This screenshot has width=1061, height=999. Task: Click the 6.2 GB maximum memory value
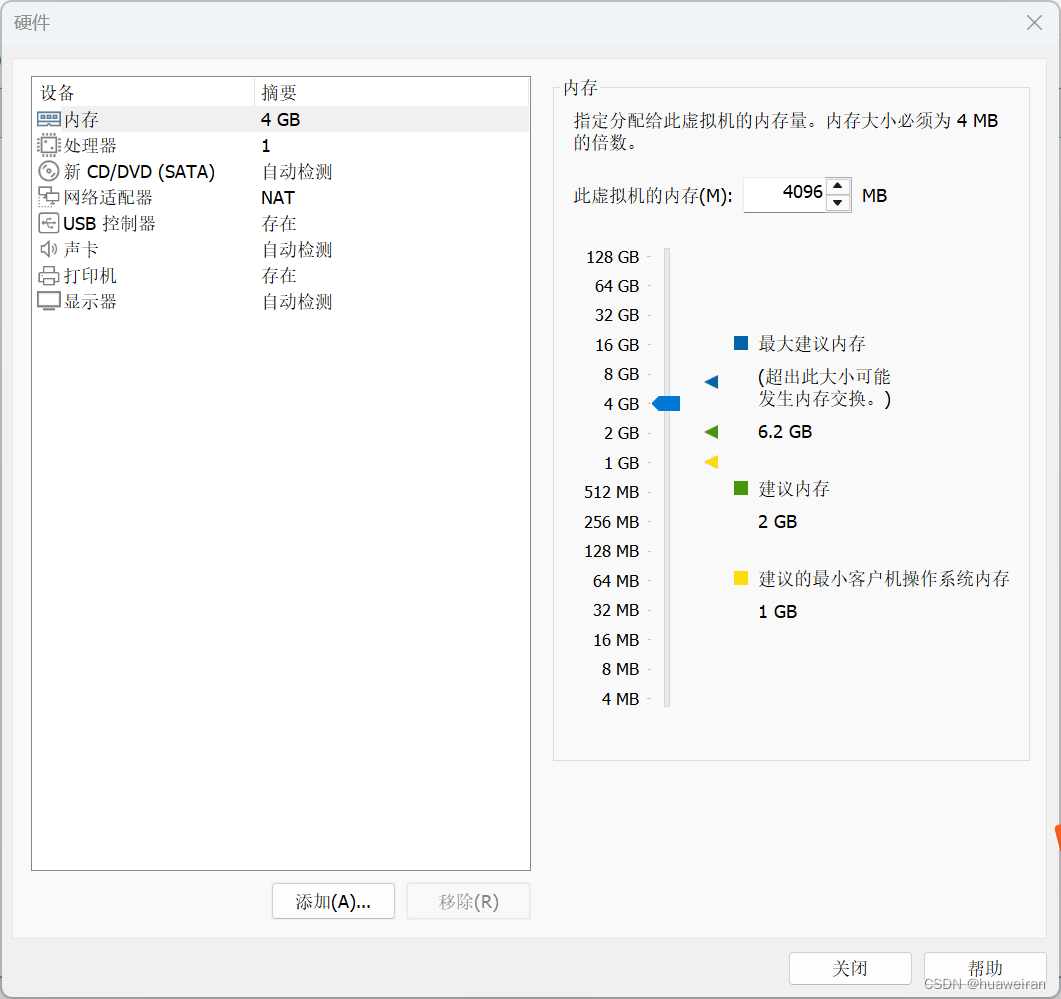point(785,432)
